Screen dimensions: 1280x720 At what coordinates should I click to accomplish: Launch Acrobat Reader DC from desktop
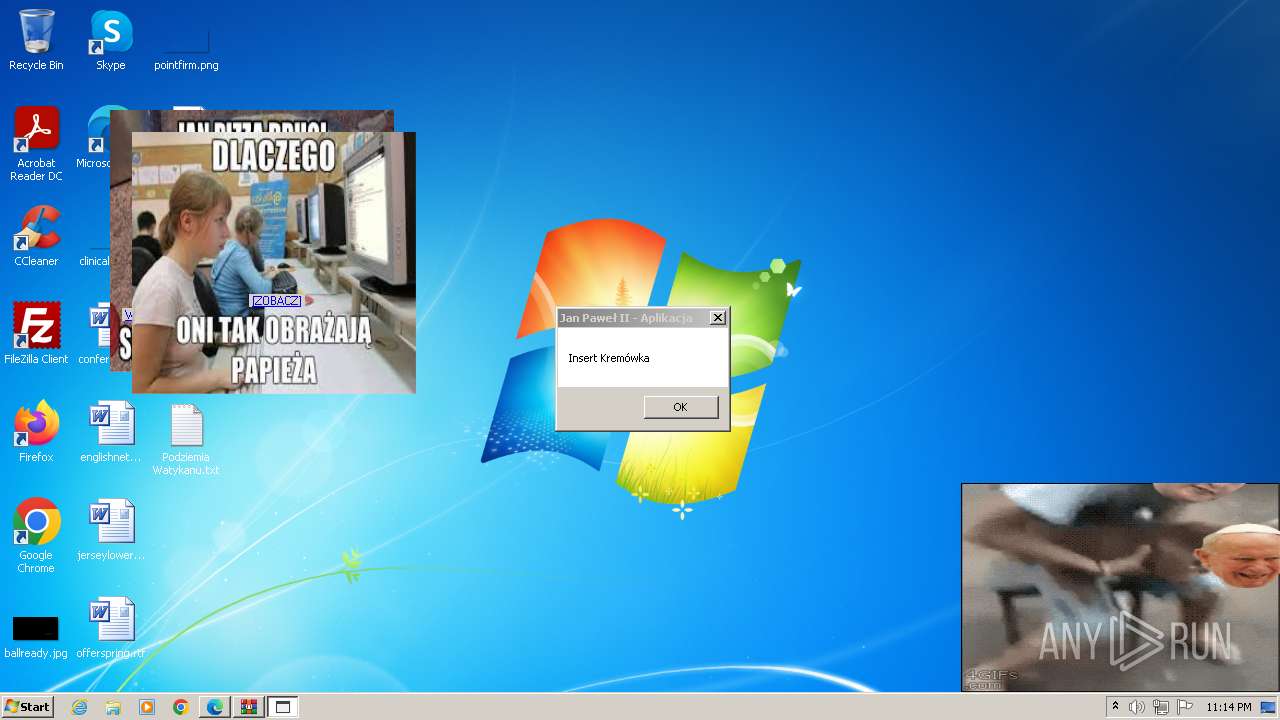(36, 143)
